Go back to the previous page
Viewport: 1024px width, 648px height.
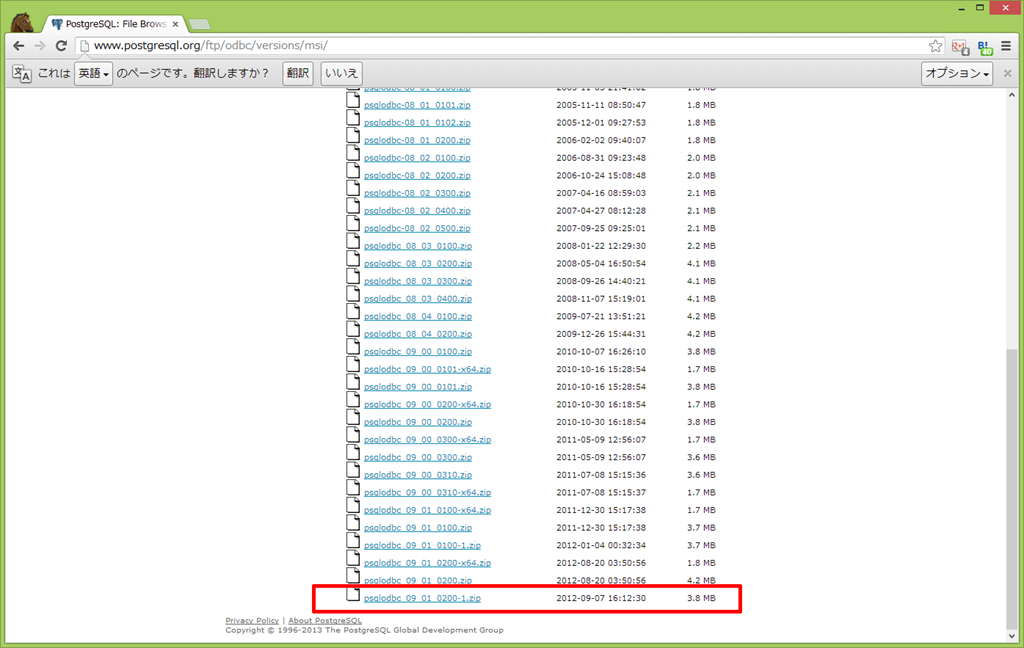[19, 46]
